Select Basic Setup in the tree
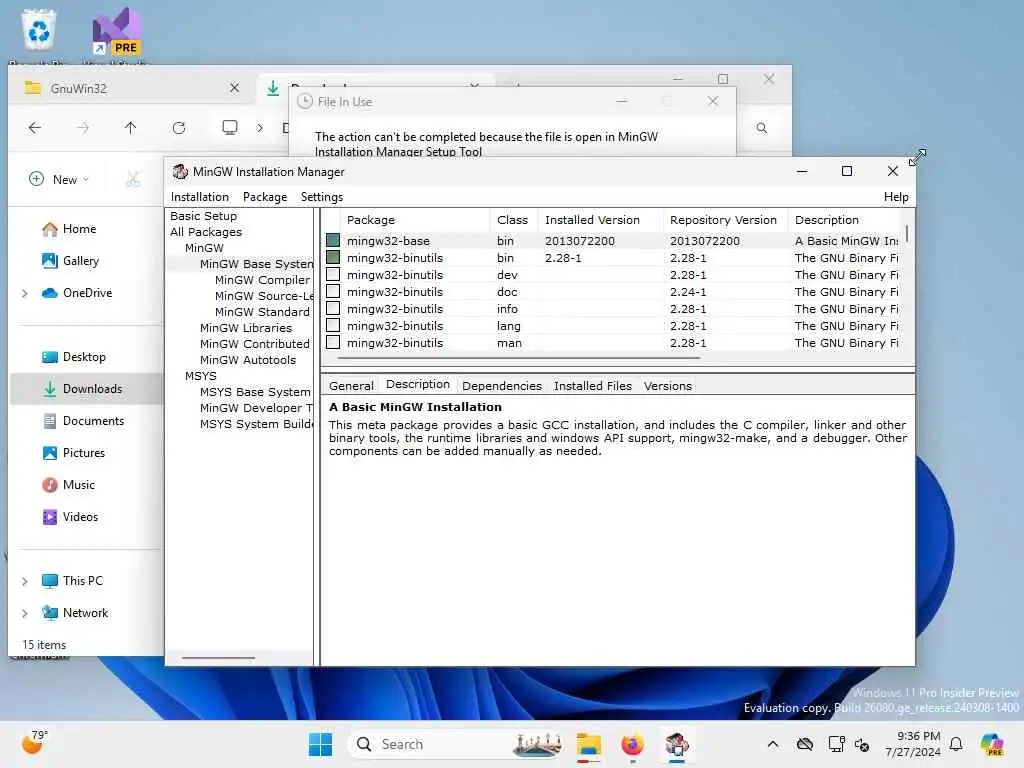Image resolution: width=1024 pixels, height=768 pixels. click(x=204, y=216)
